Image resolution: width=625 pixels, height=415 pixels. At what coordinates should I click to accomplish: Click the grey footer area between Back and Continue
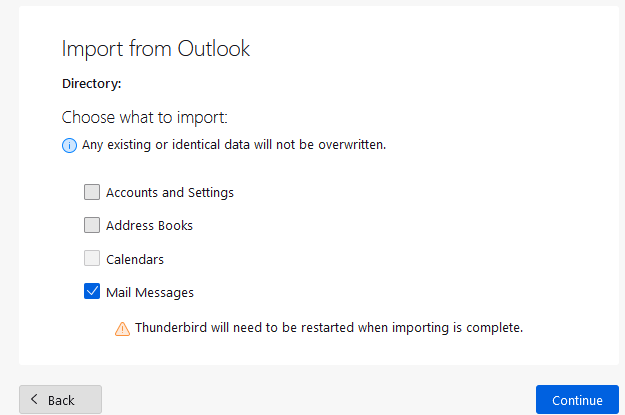tap(318, 400)
